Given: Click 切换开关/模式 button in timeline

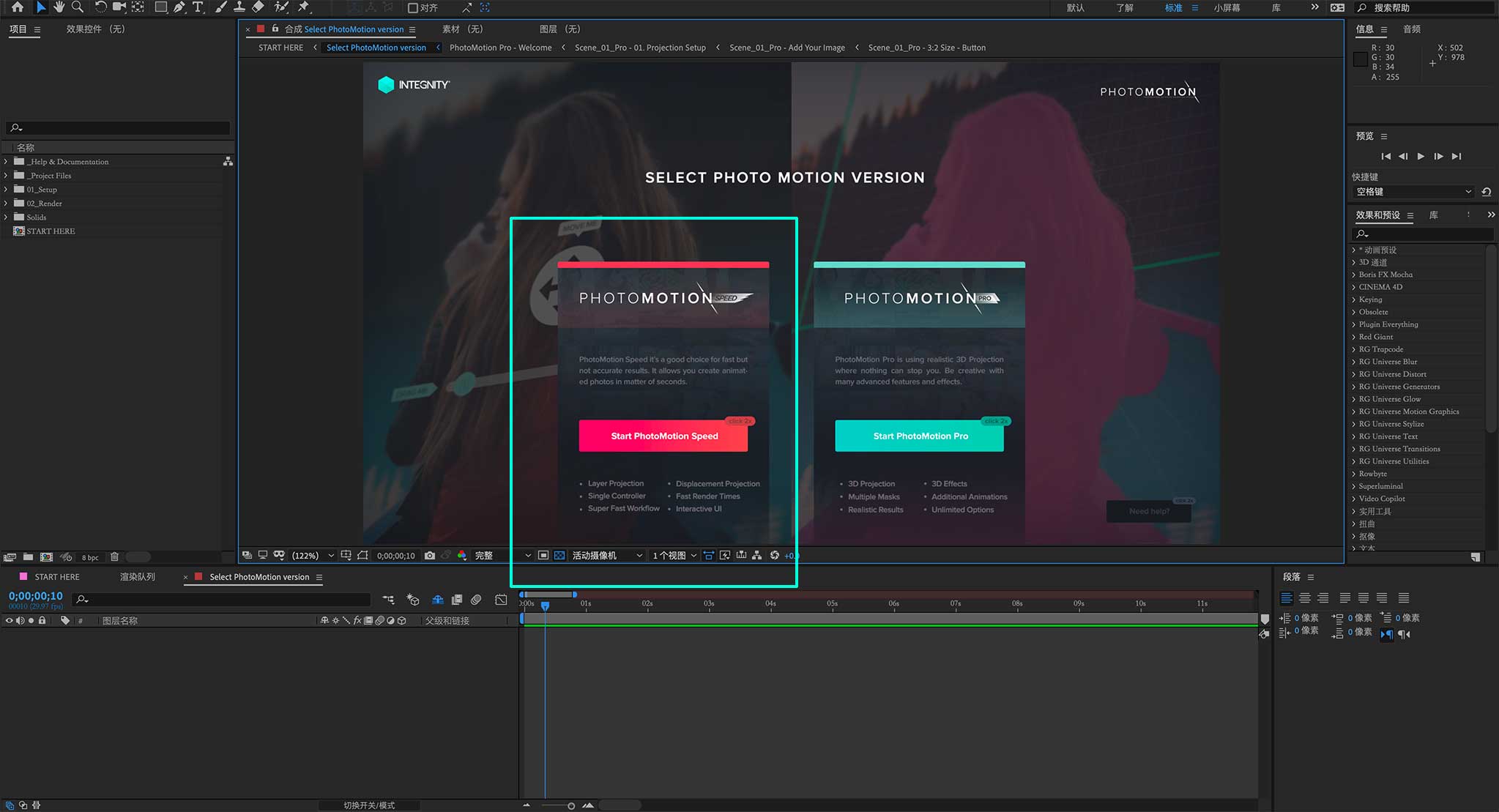Looking at the screenshot, I should [x=369, y=805].
